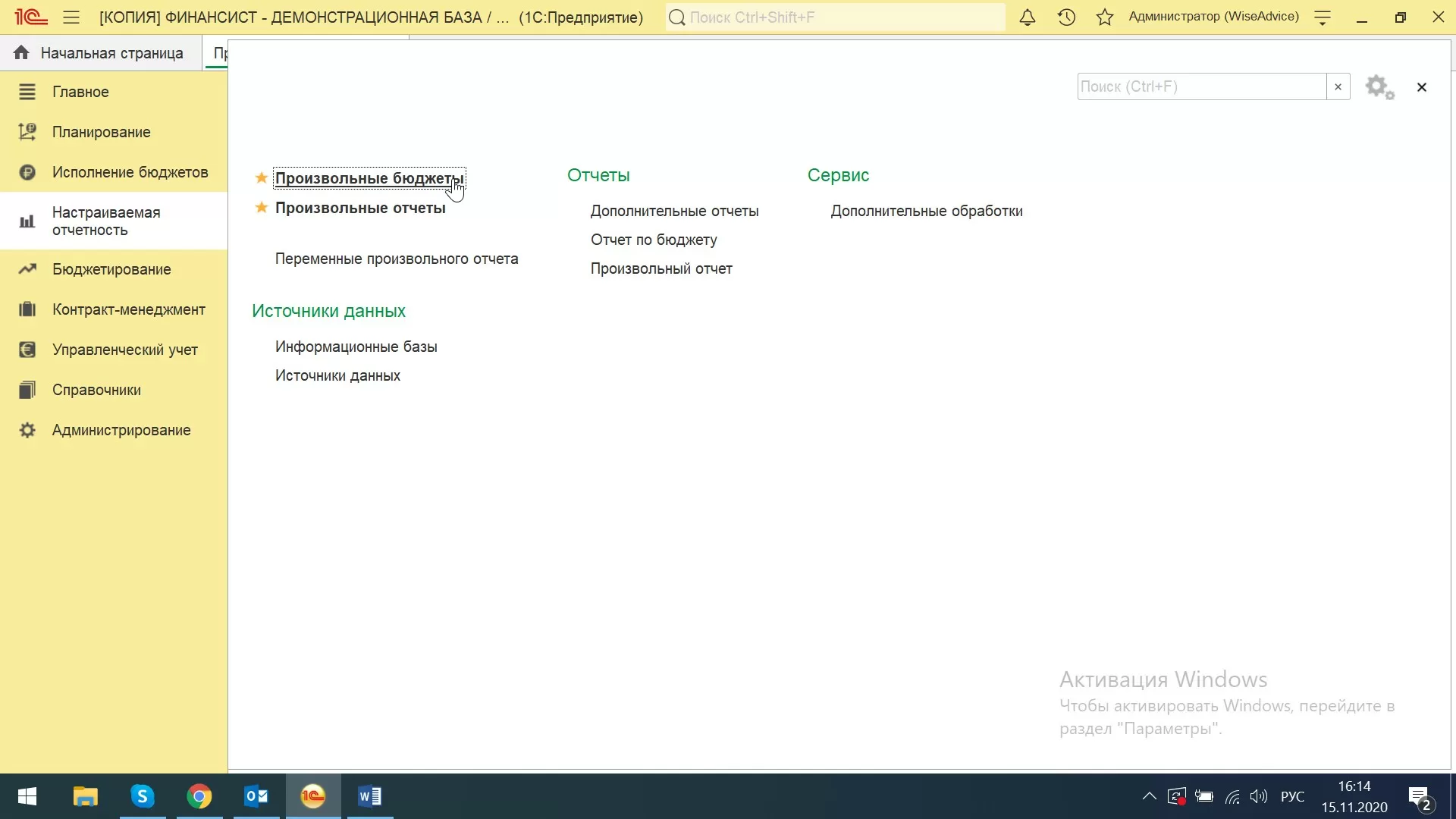Open the notifications bell icon
1456x819 pixels.
pos(1027,17)
